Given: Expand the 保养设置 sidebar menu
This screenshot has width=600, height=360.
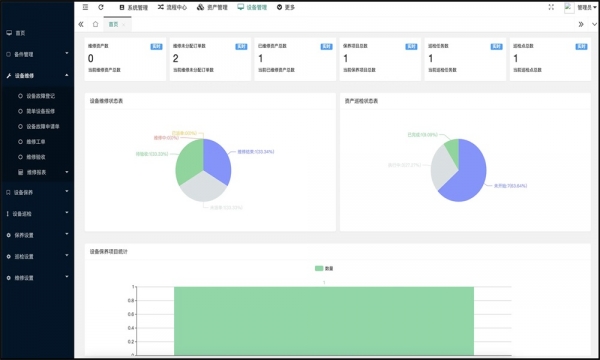Looking at the screenshot, I should (37, 235).
